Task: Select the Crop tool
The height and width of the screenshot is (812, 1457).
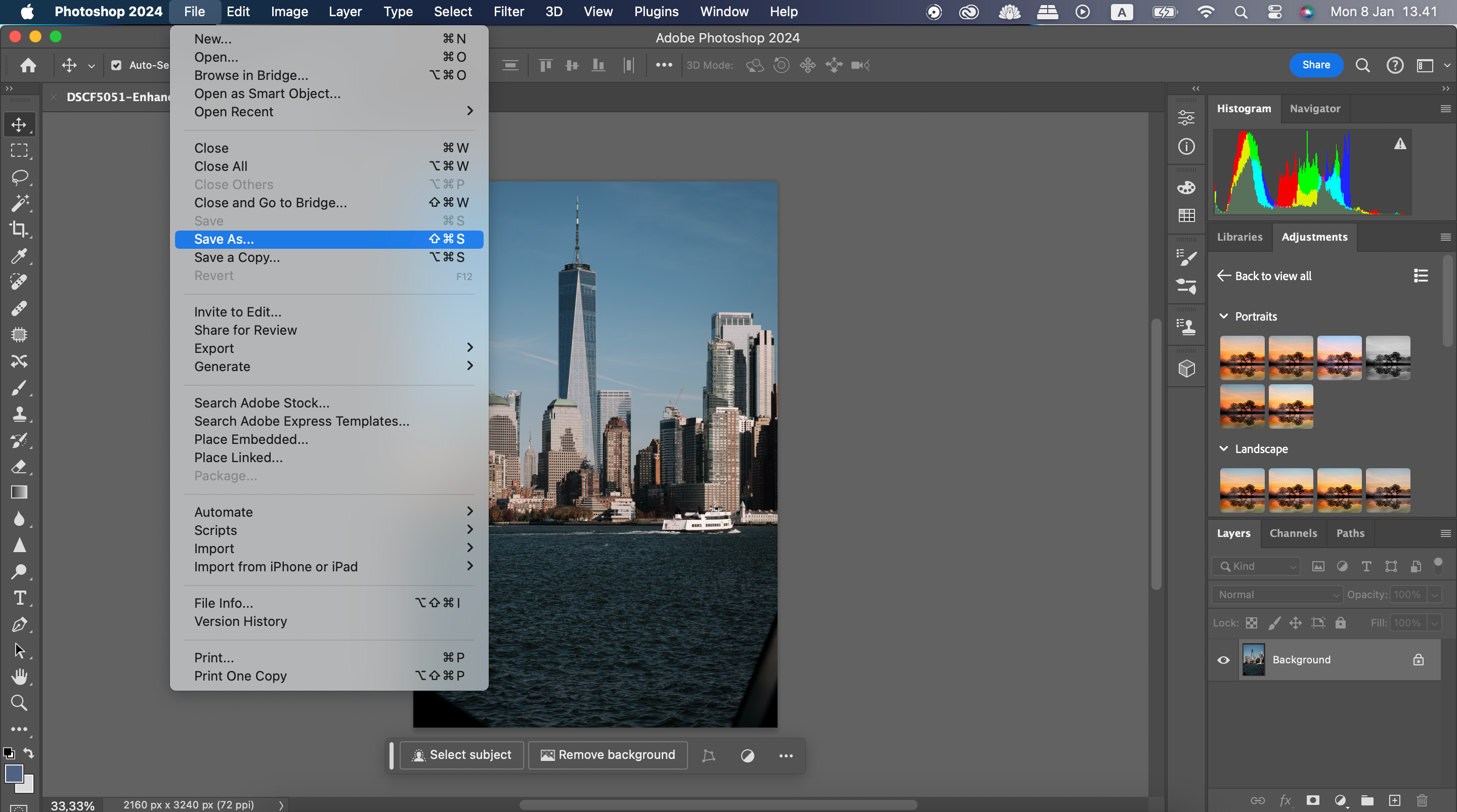Action: pos(19,230)
